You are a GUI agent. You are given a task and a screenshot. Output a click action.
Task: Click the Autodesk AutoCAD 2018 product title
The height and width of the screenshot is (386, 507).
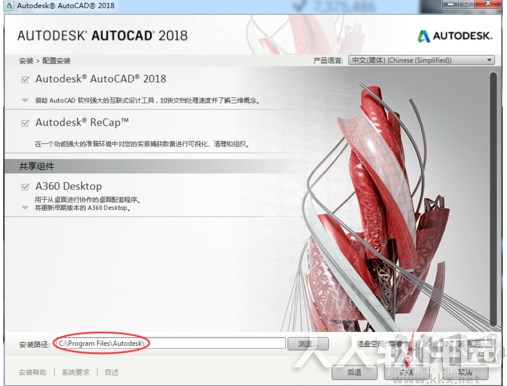coord(101,79)
